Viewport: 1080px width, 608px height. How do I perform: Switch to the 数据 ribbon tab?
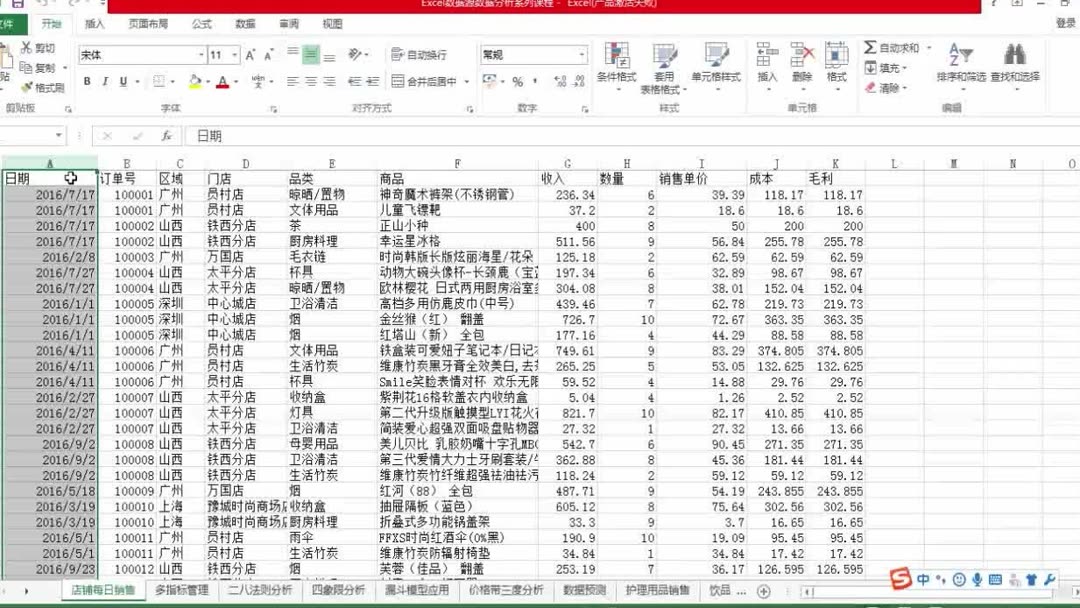pyautogui.click(x=246, y=24)
